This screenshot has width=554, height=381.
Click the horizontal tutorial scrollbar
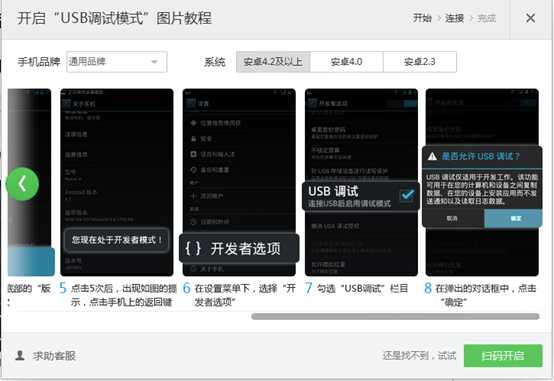395,316
